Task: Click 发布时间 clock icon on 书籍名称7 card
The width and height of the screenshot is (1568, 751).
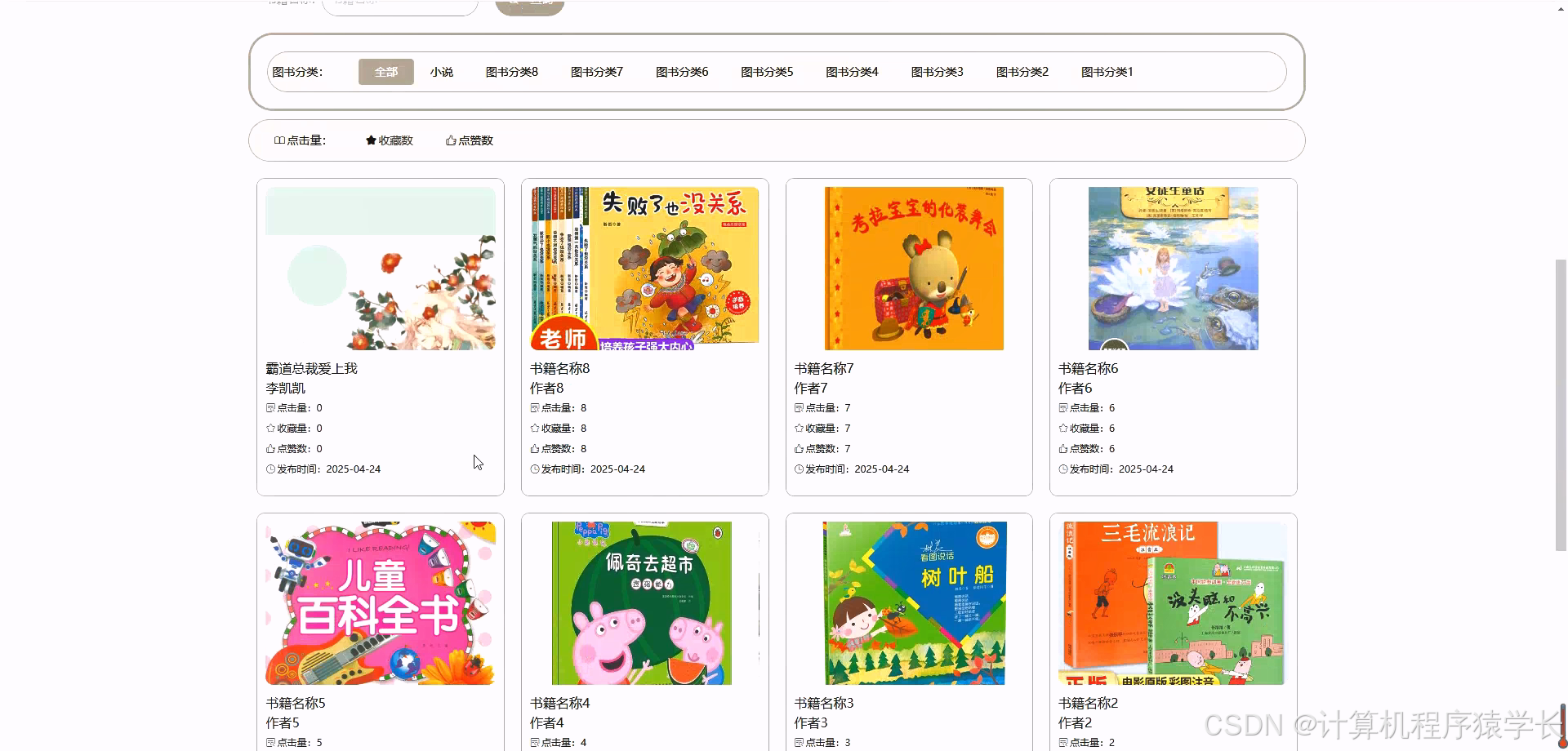Action: pos(800,469)
